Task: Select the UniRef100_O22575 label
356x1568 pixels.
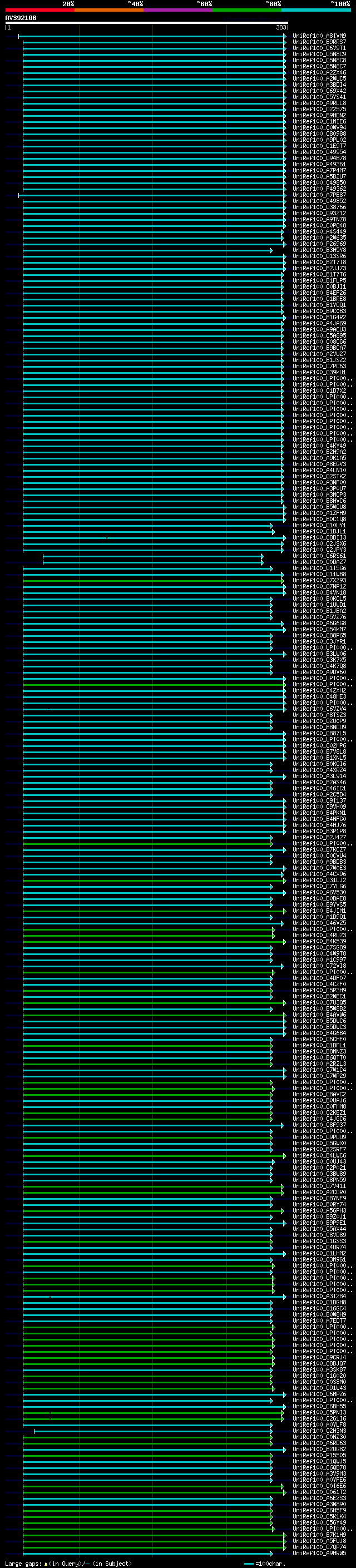Action: (319, 109)
